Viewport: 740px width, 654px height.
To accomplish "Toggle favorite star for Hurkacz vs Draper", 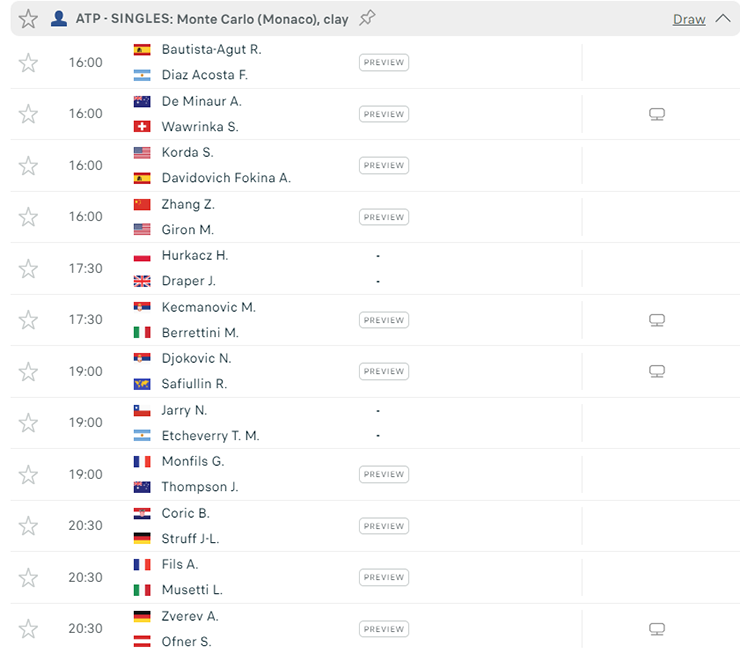I will [x=28, y=268].
